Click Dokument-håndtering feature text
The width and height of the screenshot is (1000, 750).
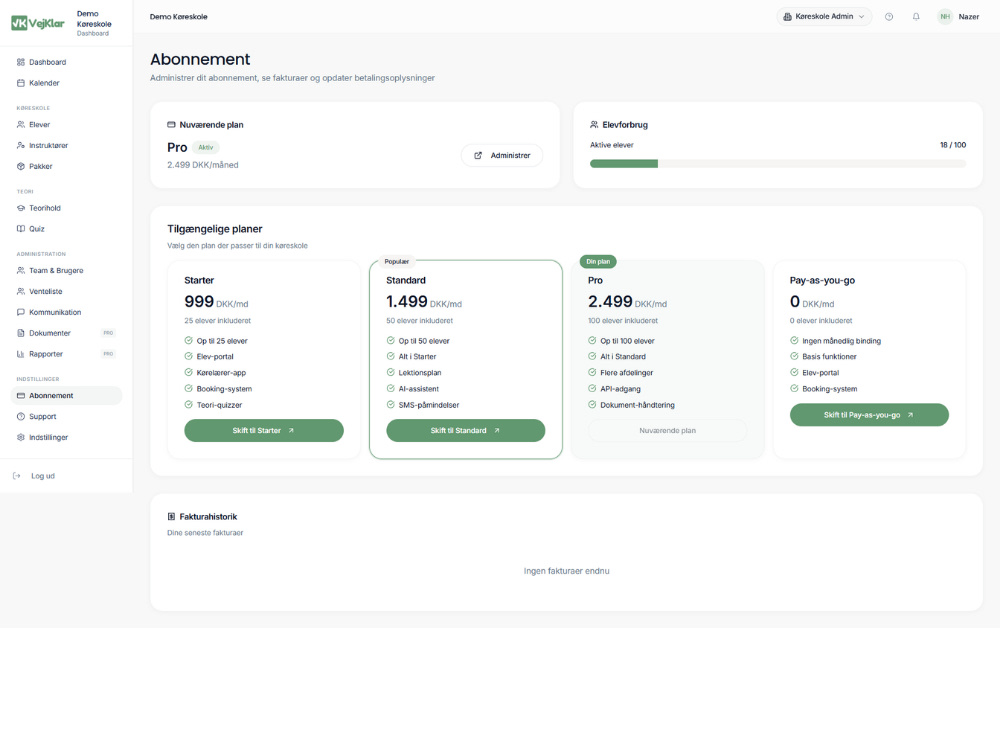(x=637, y=405)
